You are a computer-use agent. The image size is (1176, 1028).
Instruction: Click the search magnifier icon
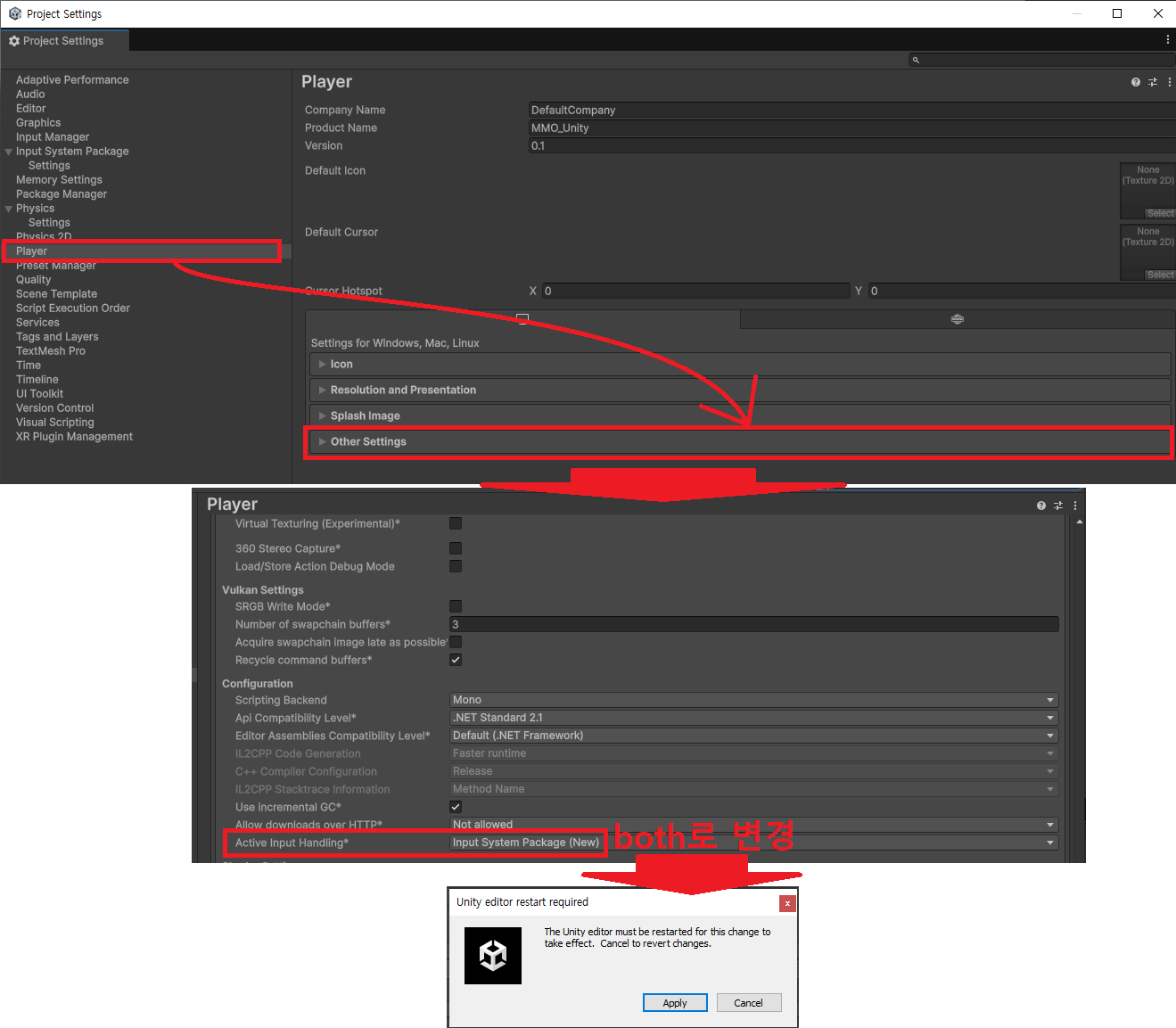click(916, 60)
